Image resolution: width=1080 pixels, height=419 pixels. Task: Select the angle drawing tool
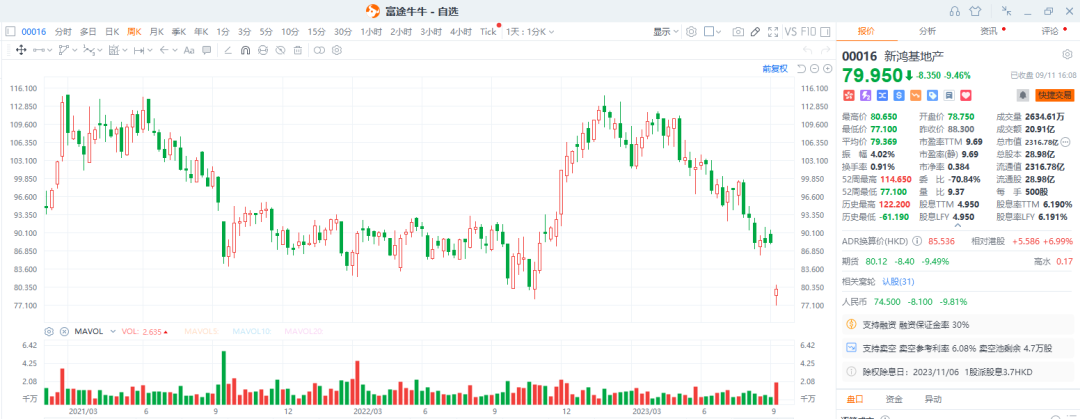tap(228, 50)
